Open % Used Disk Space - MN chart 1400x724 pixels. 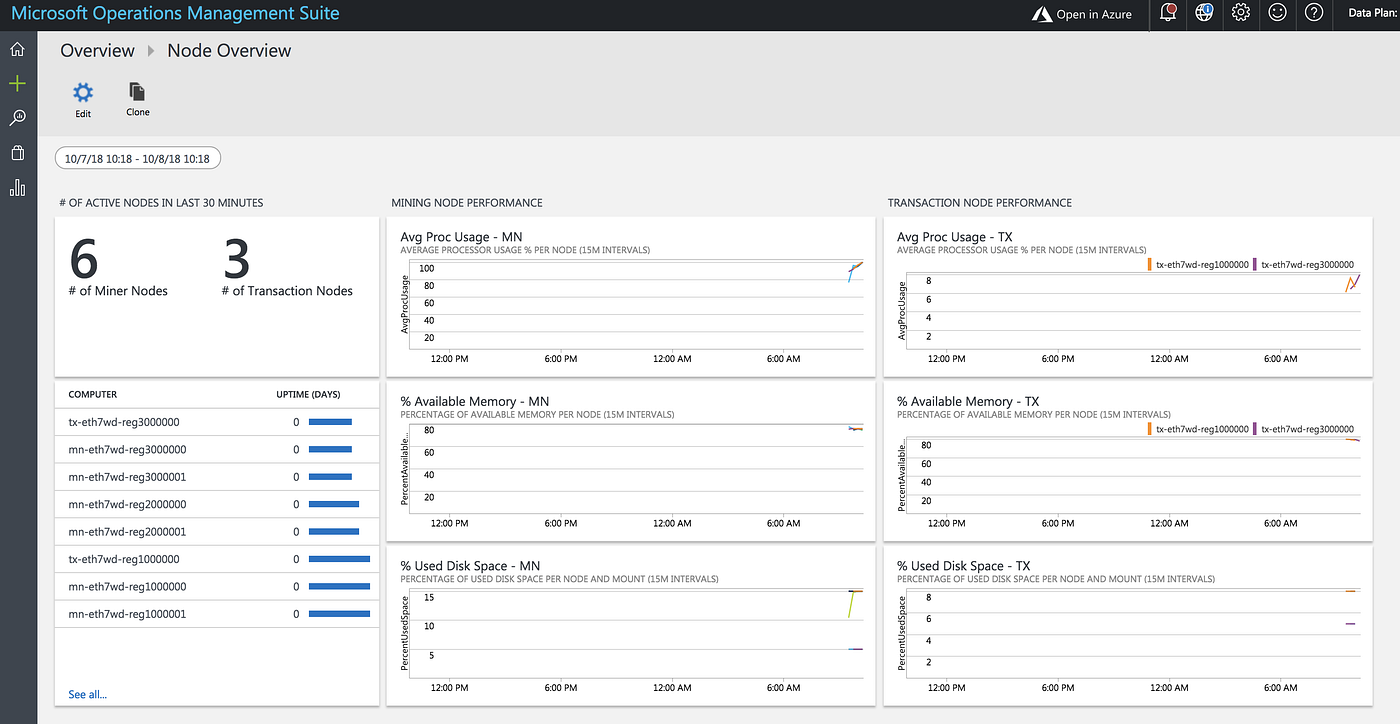[x=633, y=625]
